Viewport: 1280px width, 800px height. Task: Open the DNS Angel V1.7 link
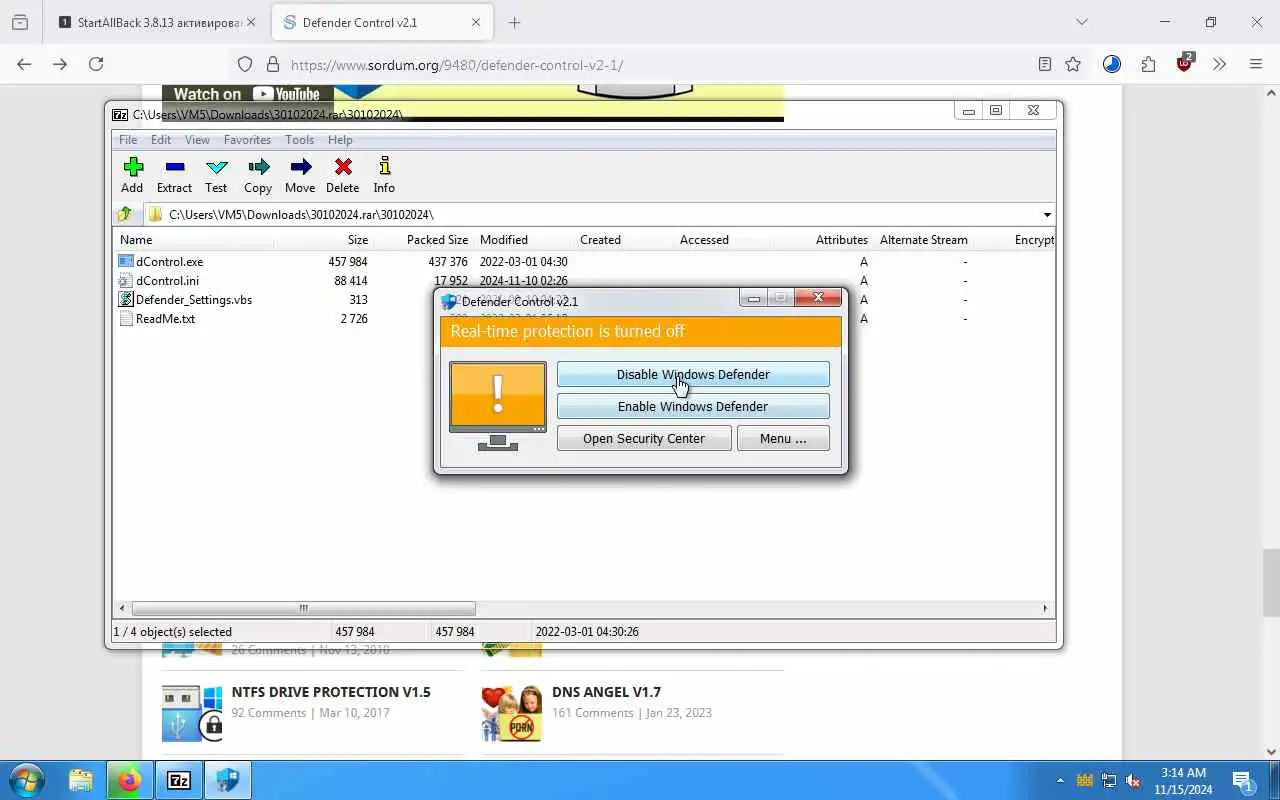(606, 692)
